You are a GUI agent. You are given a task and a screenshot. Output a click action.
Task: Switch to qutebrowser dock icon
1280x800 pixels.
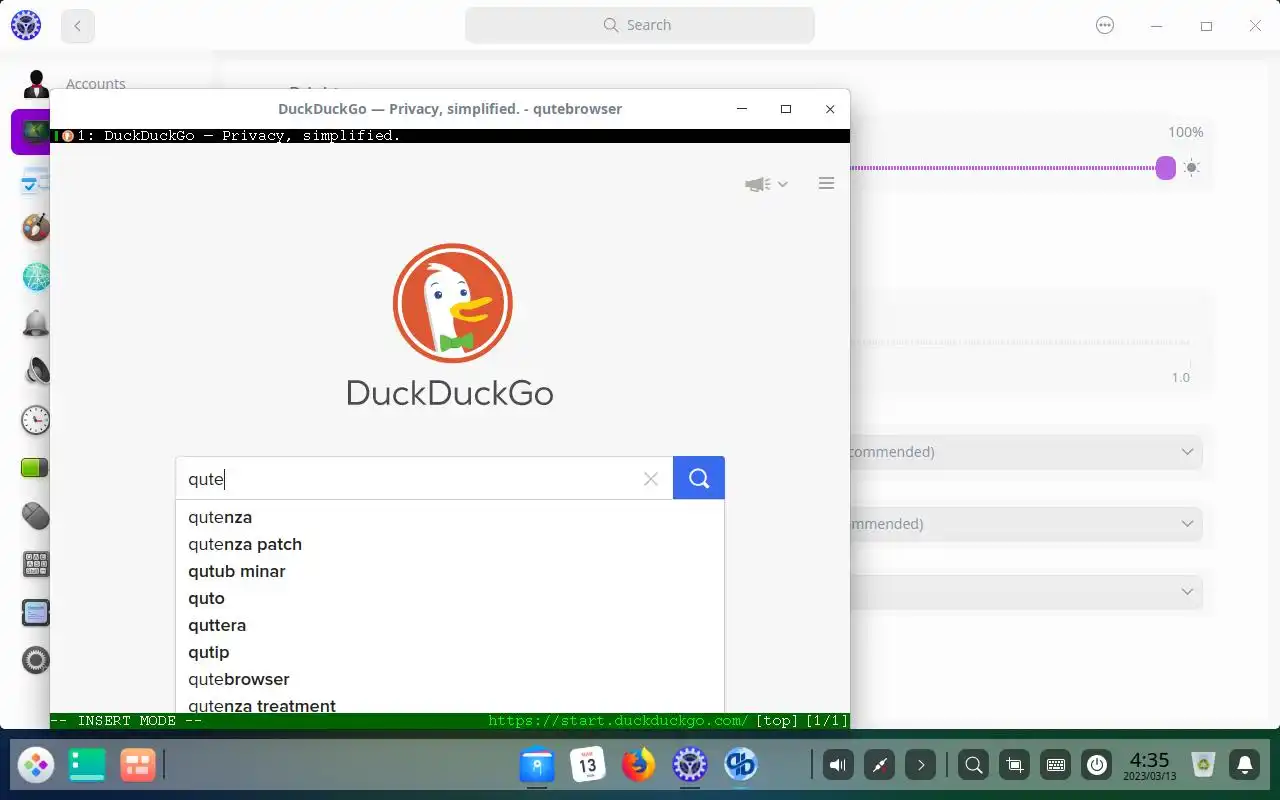coord(741,766)
